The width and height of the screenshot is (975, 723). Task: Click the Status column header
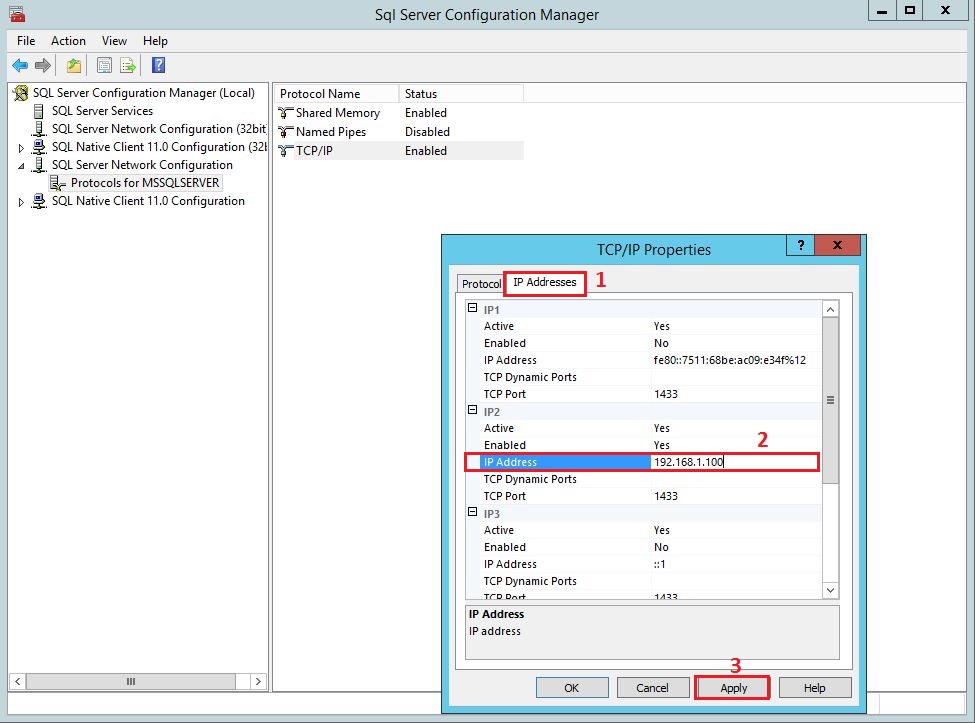coord(461,94)
